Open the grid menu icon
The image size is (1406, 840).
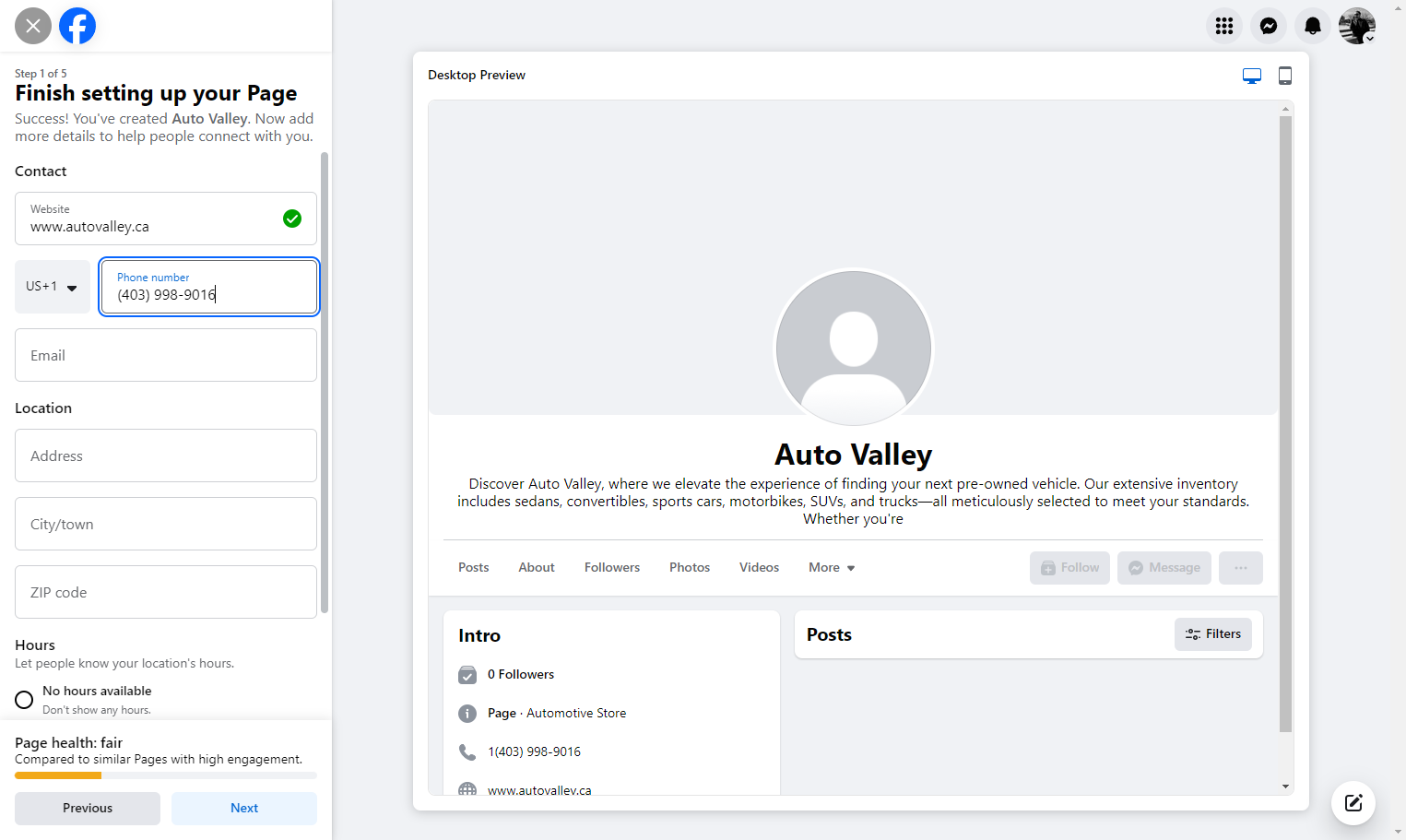pos(1224,26)
